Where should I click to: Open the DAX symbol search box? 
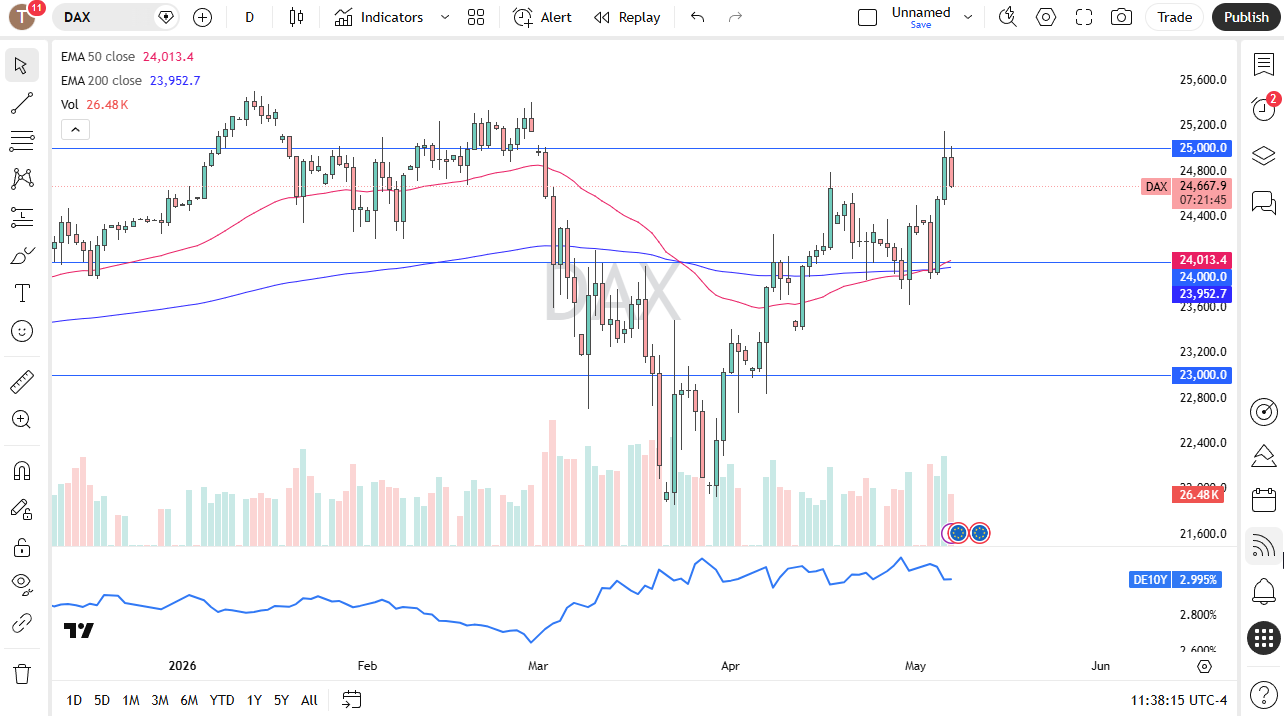click(x=118, y=17)
